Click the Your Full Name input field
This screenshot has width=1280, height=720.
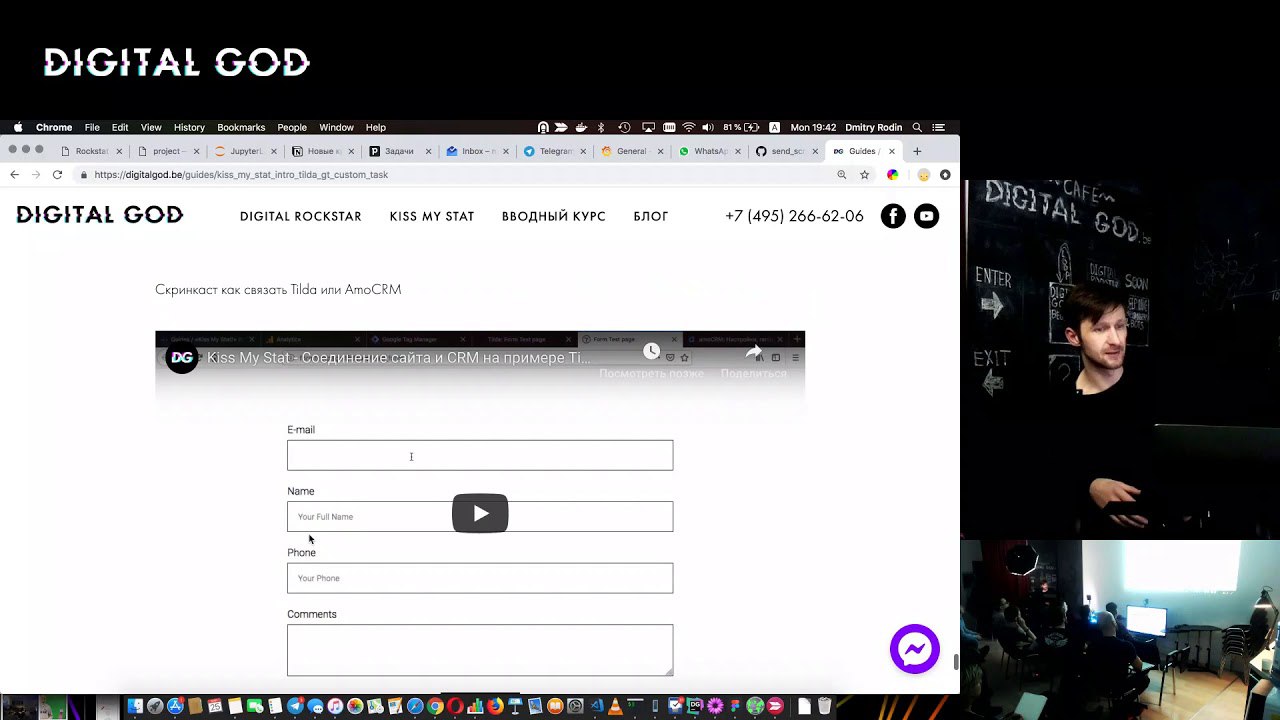[x=480, y=516]
